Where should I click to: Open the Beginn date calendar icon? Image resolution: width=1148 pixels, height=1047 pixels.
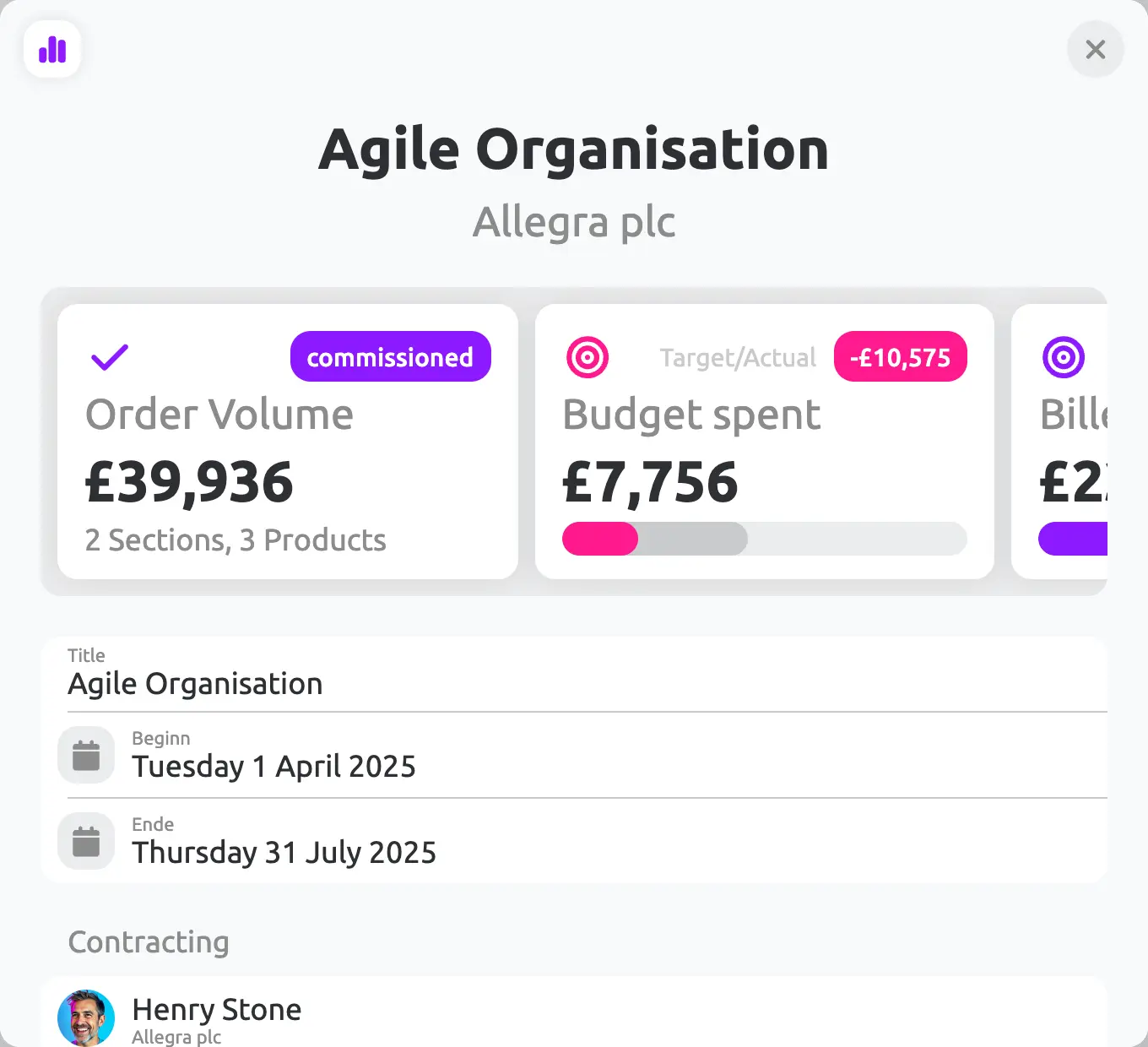[86, 755]
